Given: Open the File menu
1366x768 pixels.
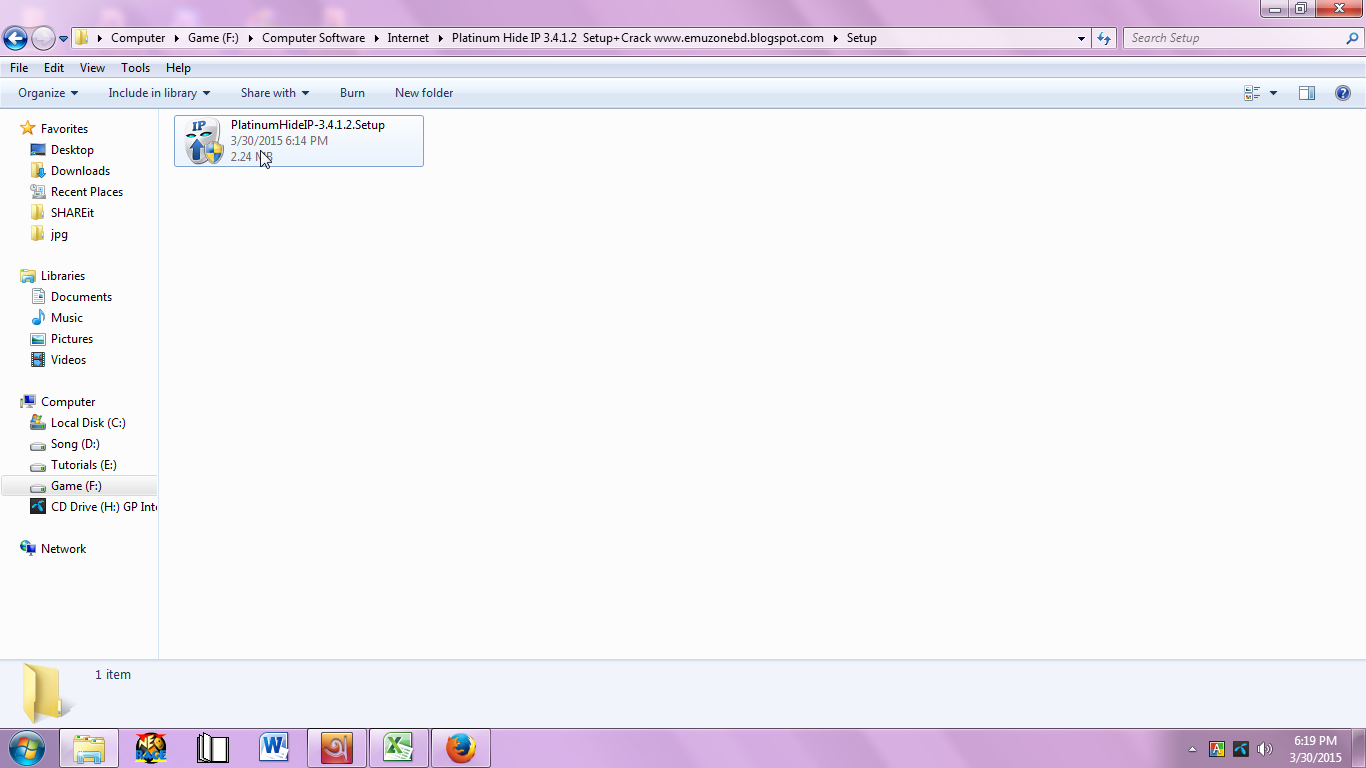Looking at the screenshot, I should (x=19, y=68).
